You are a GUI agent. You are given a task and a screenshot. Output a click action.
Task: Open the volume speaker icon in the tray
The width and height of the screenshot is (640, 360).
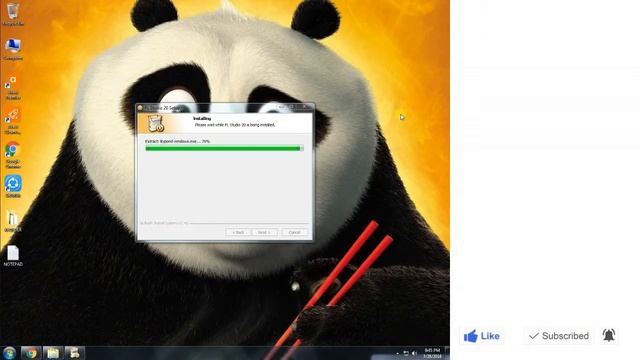click(414, 353)
